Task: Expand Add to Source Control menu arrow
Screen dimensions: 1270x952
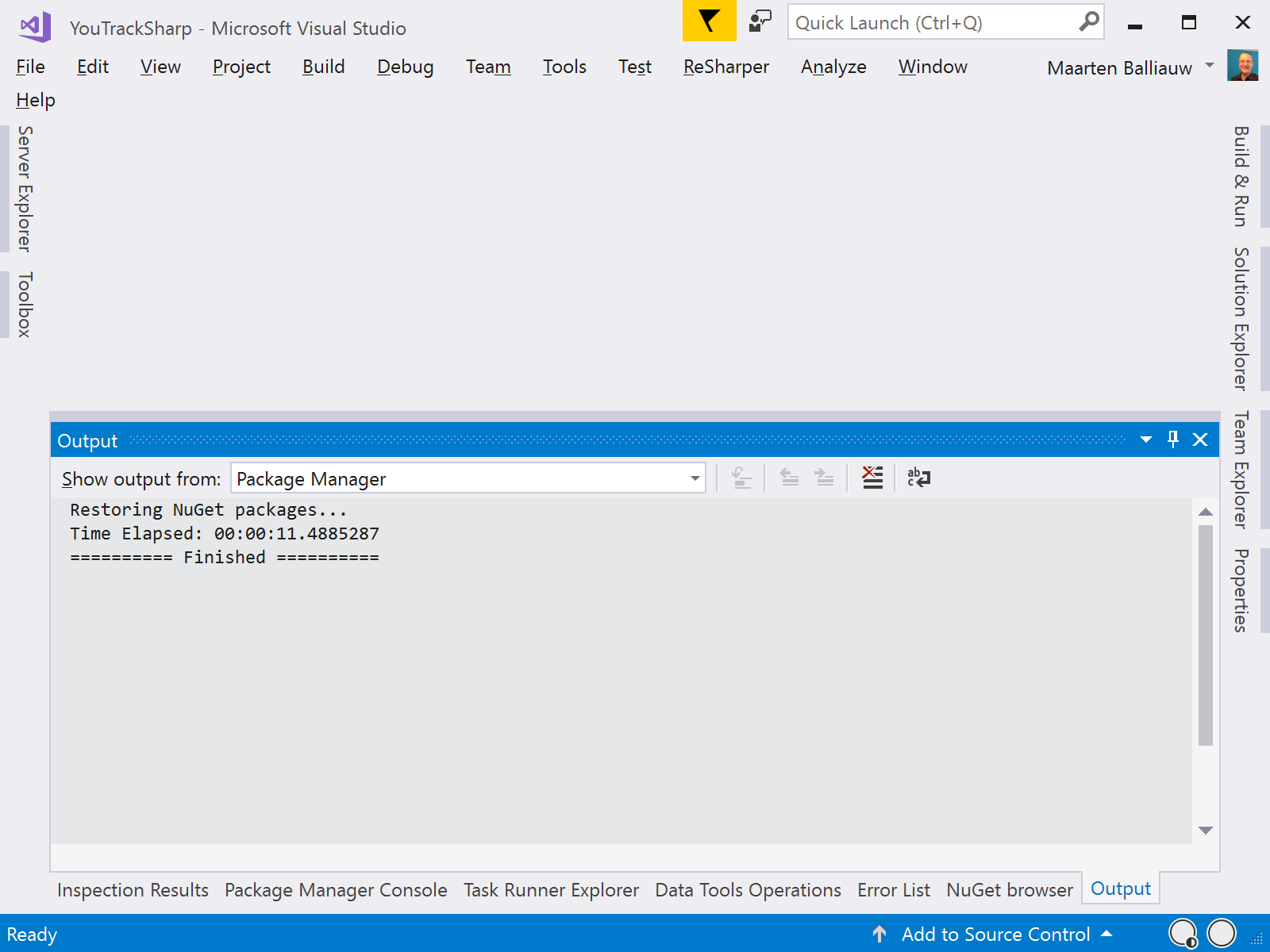Action: 1106,934
